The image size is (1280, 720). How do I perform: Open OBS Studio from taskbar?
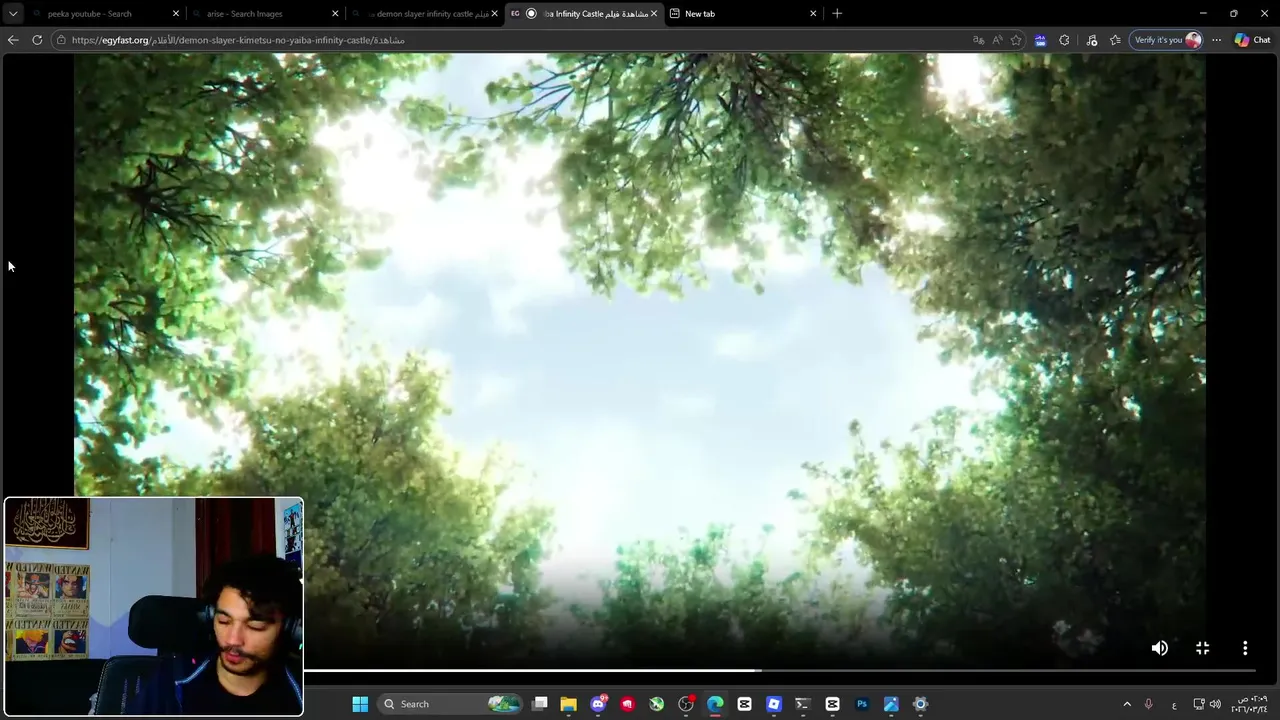686,704
